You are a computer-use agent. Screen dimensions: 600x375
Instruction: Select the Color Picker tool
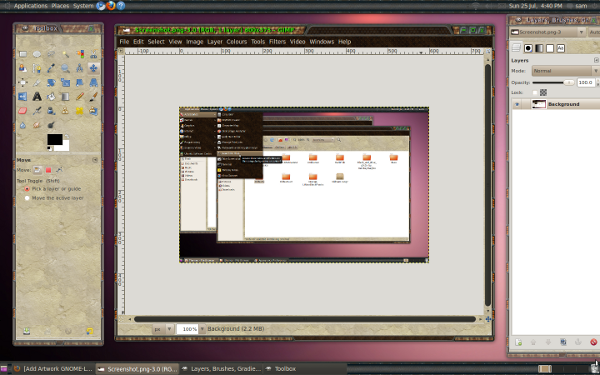[51, 68]
